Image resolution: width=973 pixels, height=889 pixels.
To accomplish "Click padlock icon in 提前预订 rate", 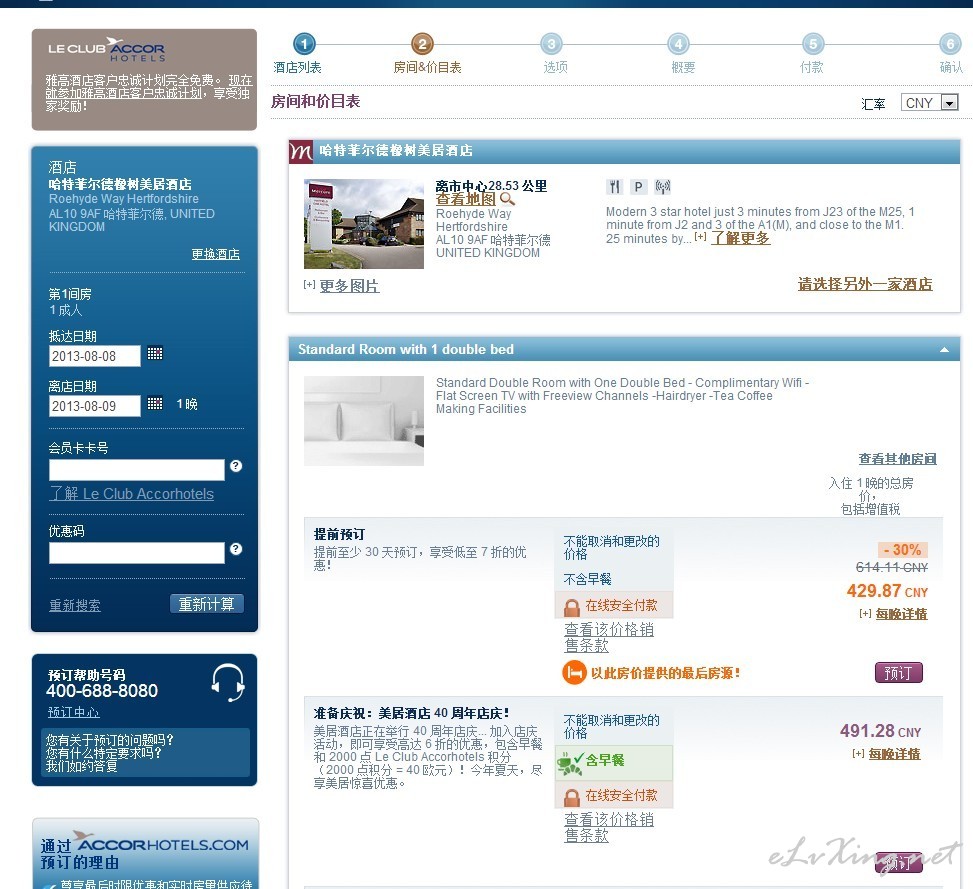I will click(572, 607).
